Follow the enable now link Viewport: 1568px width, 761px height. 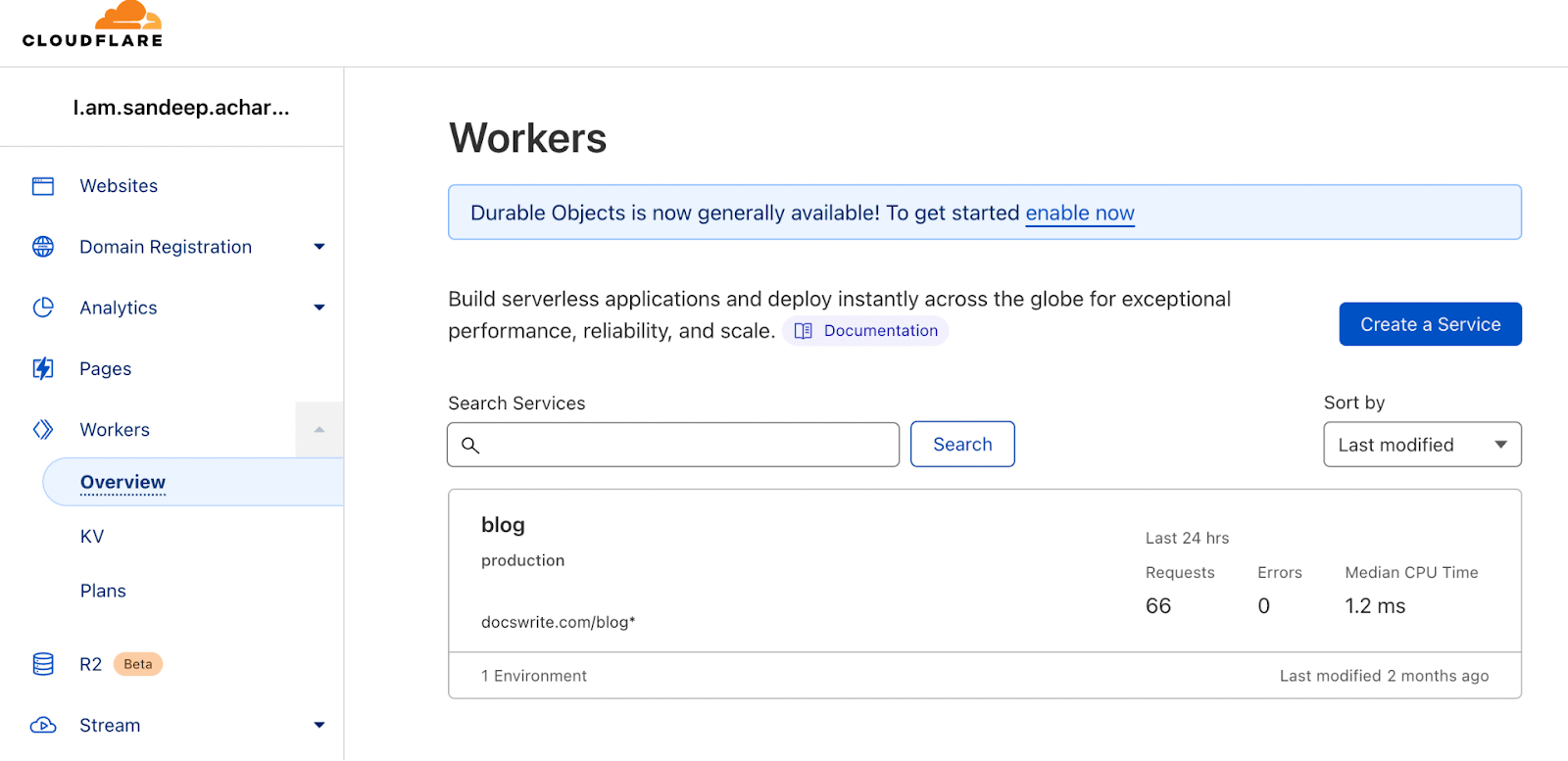(x=1080, y=213)
